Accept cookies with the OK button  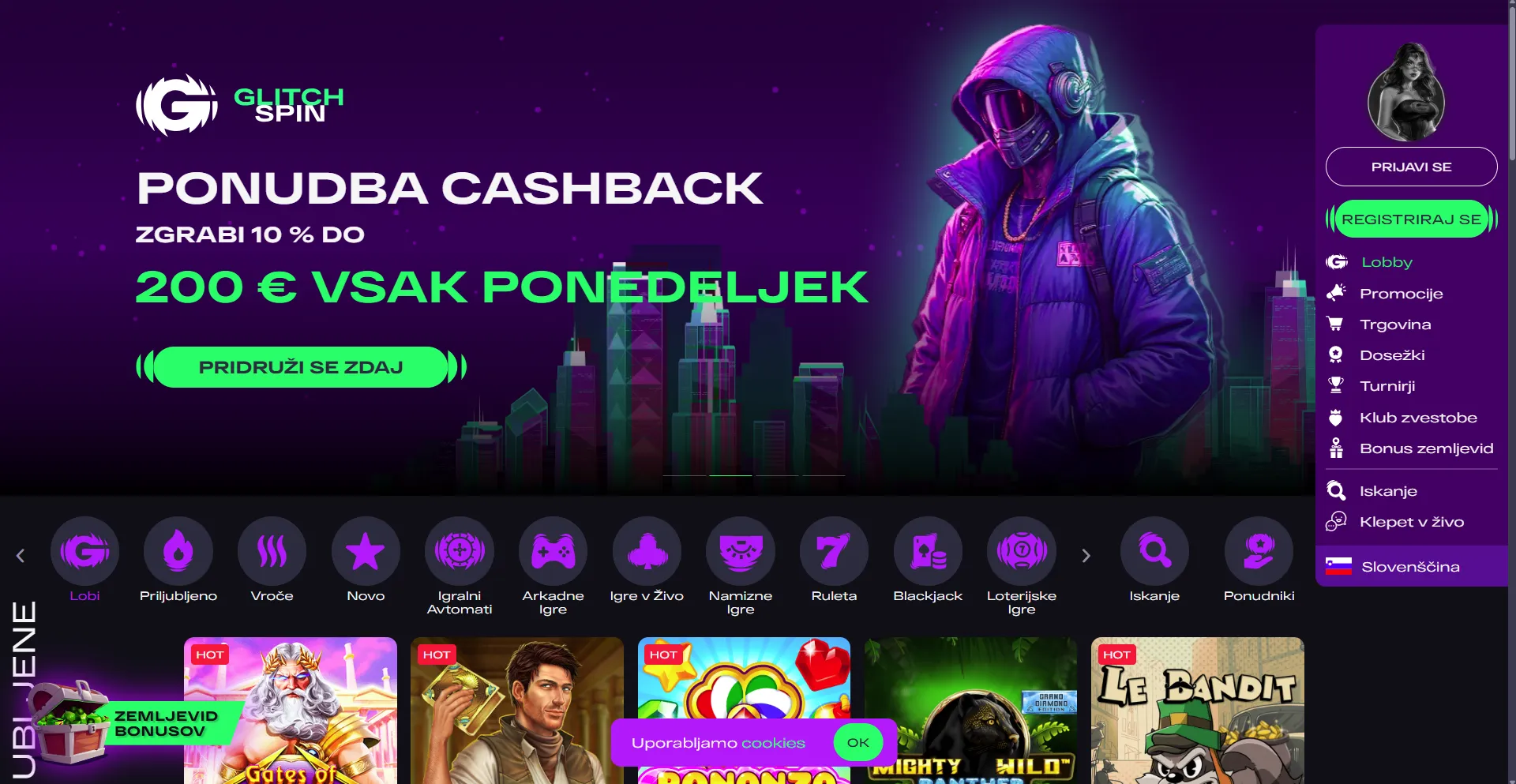(x=858, y=742)
